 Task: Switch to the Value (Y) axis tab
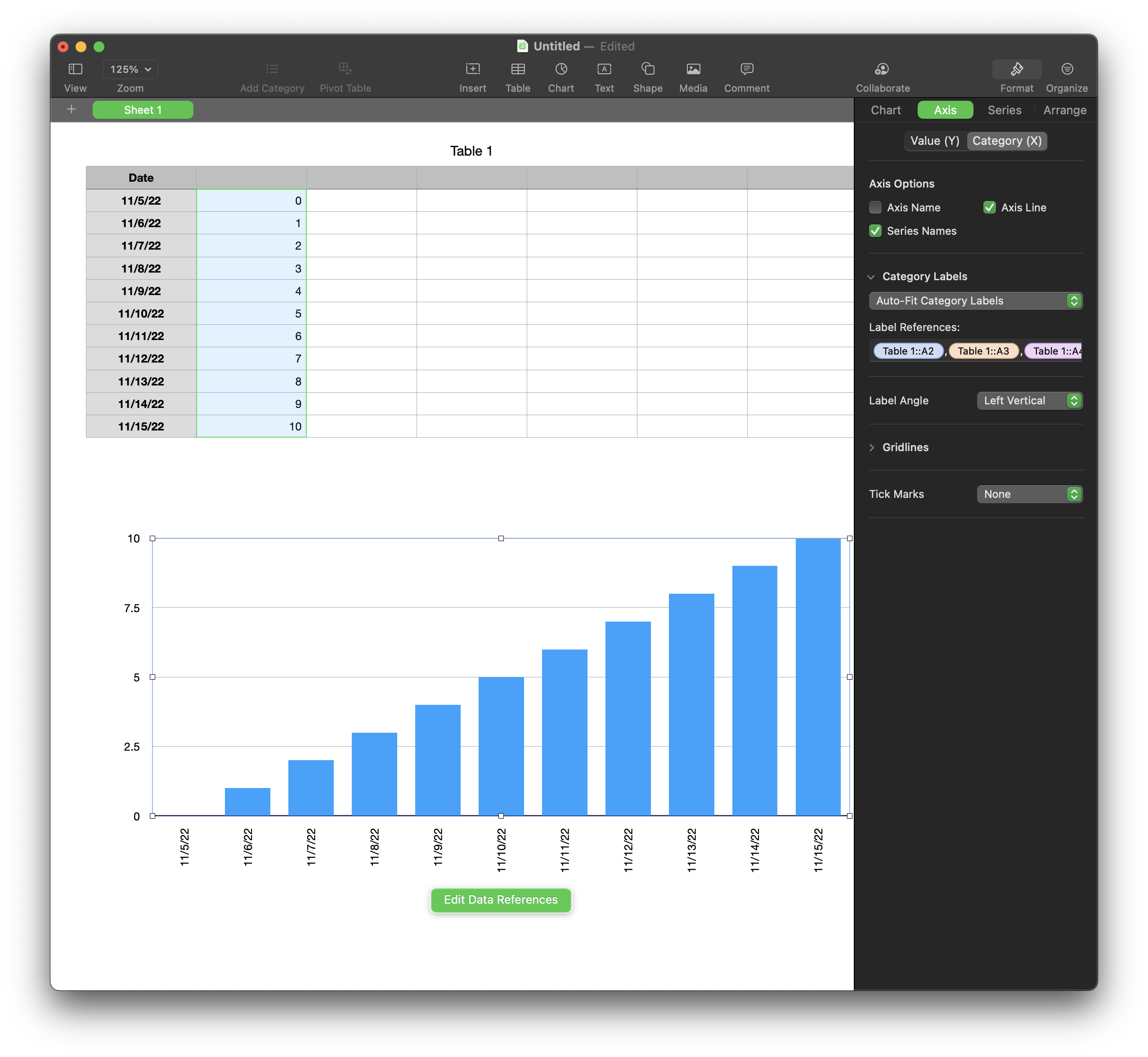[x=935, y=141]
